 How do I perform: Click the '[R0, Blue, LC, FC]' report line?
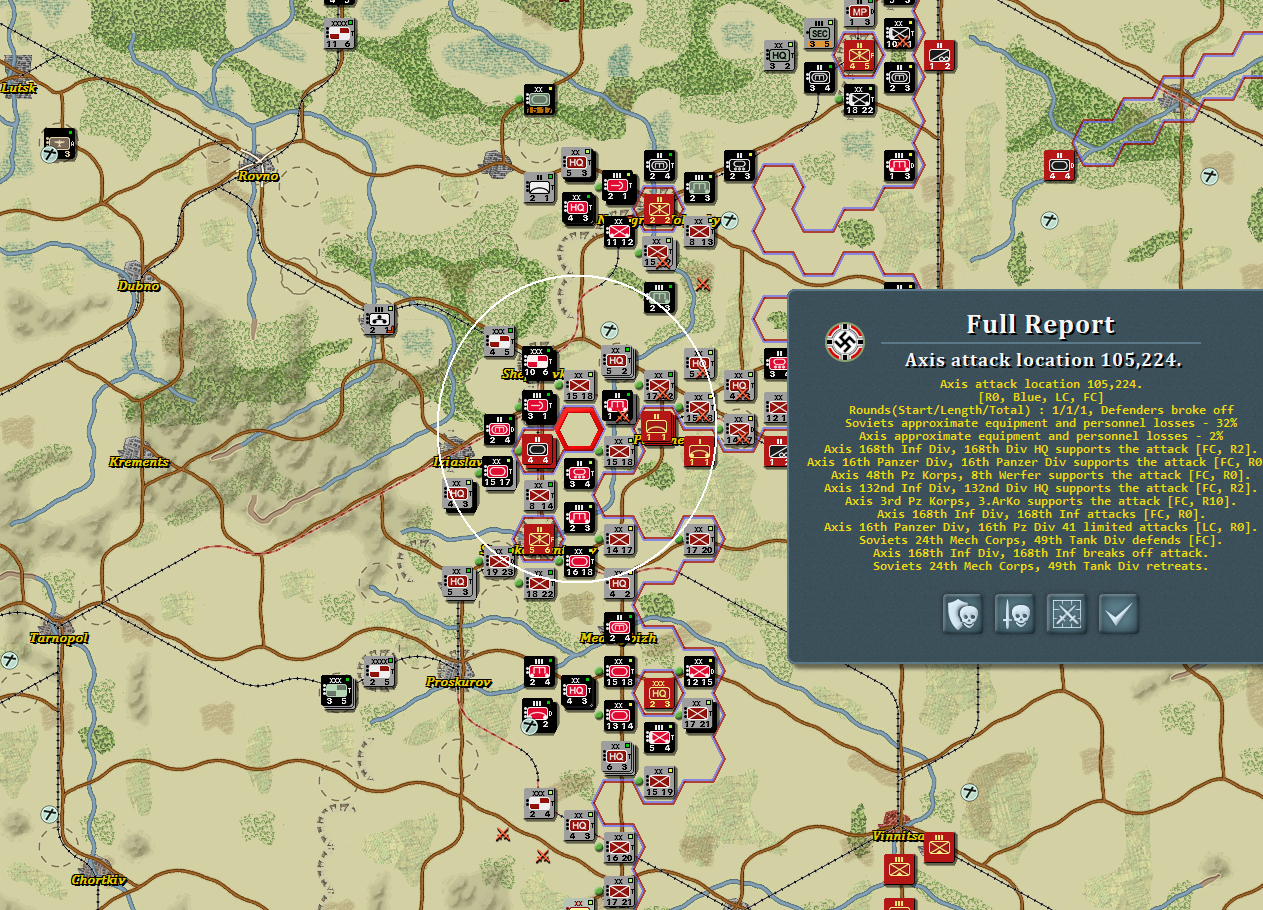click(x=1041, y=397)
